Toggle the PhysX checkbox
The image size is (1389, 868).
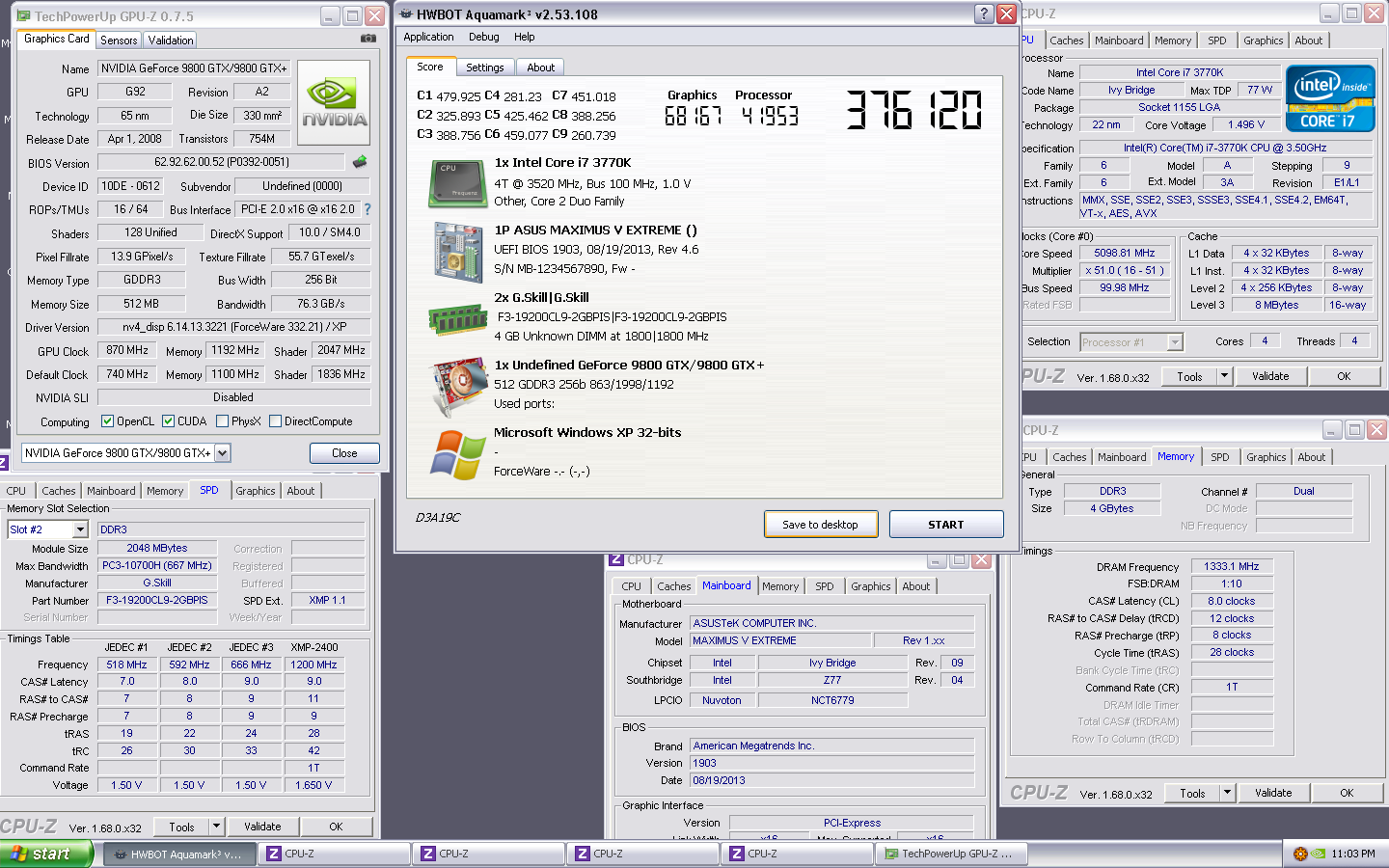click(223, 420)
